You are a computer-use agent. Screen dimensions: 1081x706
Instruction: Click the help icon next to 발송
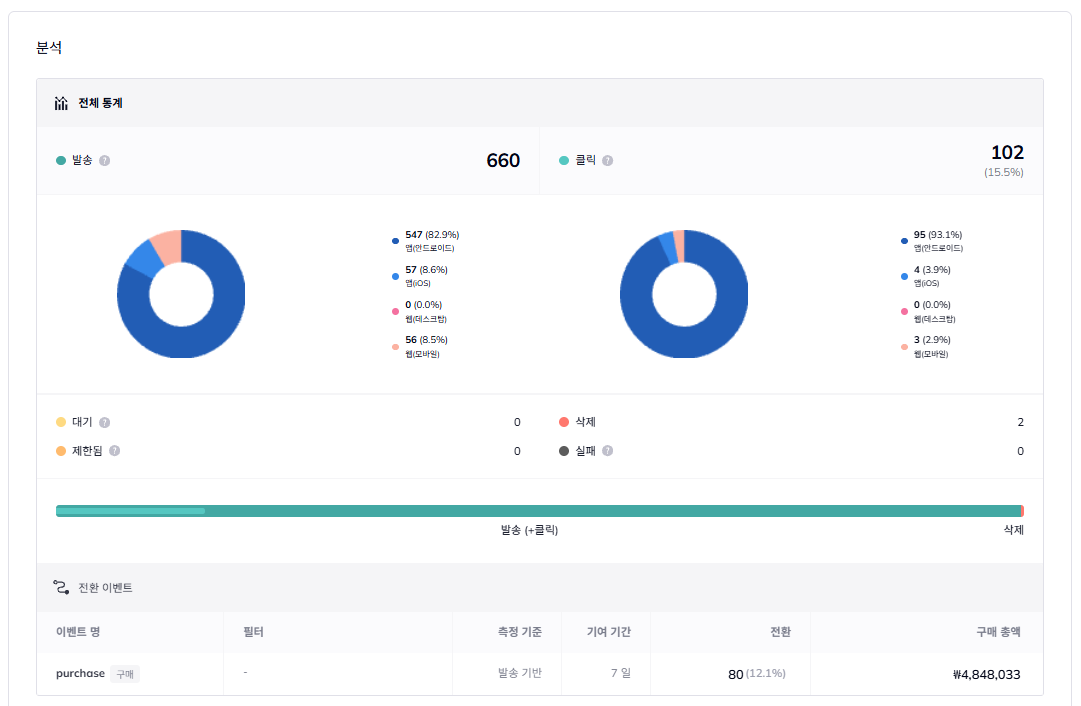point(105,161)
